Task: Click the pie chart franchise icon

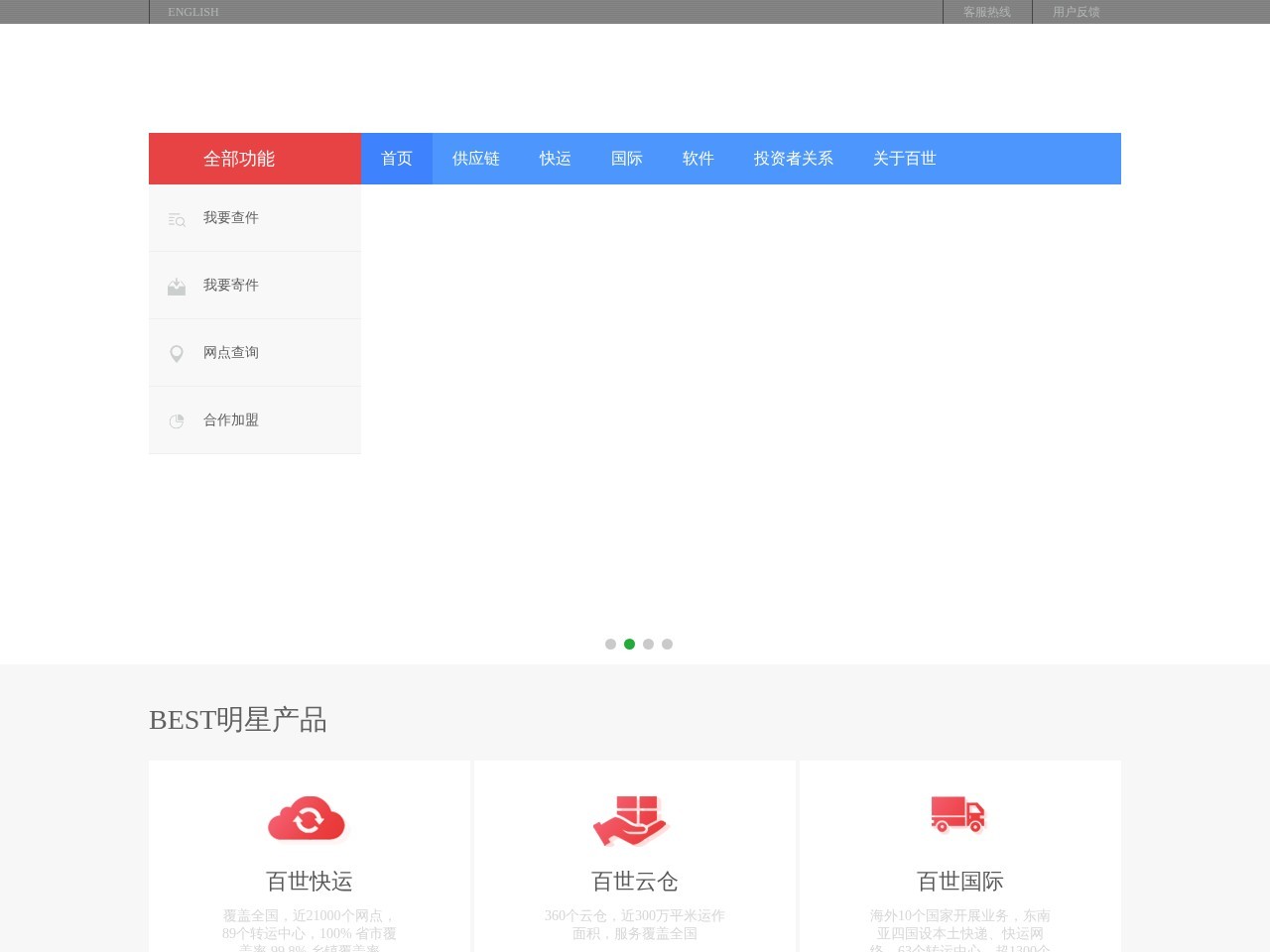Action: (177, 421)
